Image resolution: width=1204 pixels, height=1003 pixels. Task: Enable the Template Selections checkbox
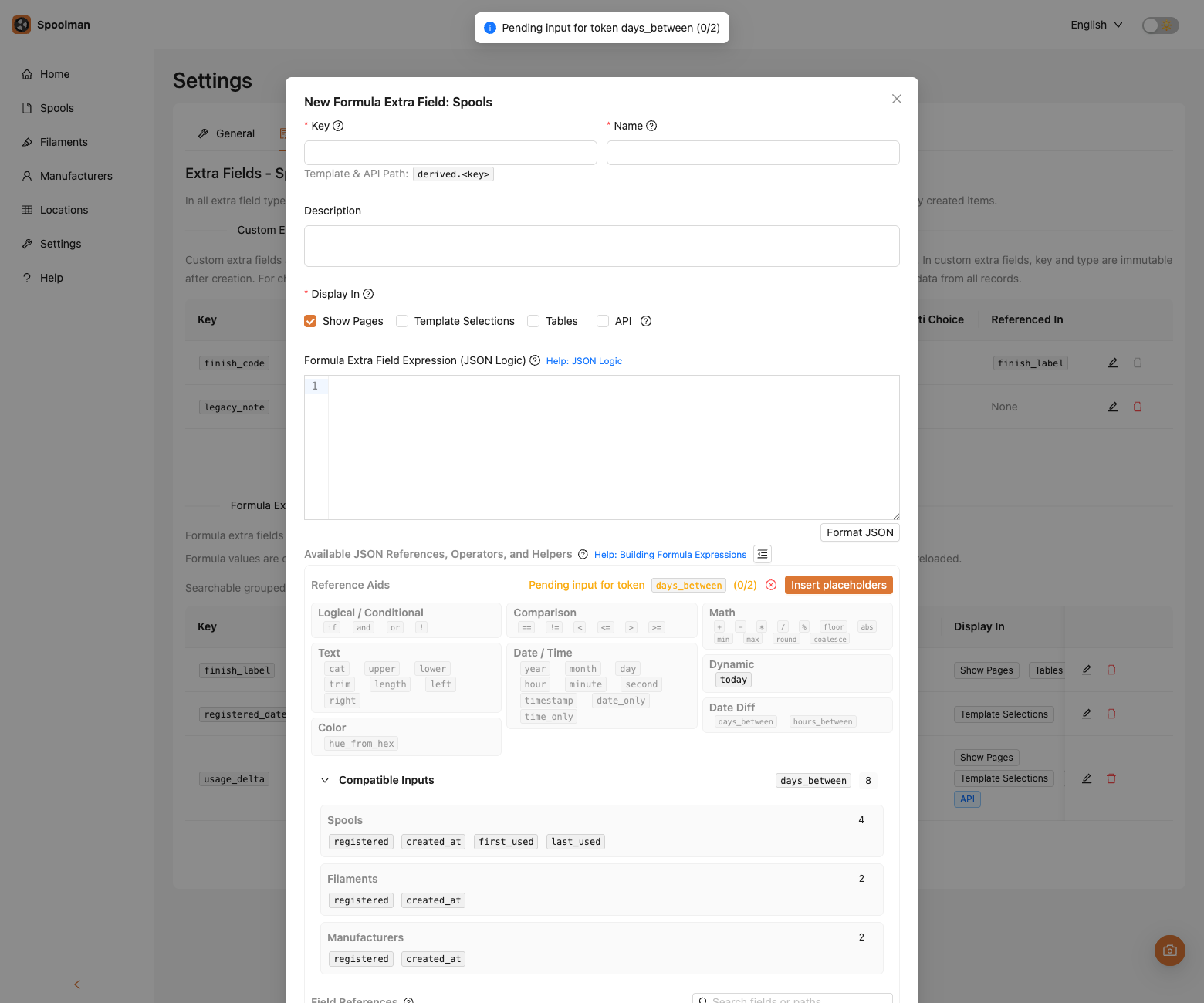tap(402, 321)
